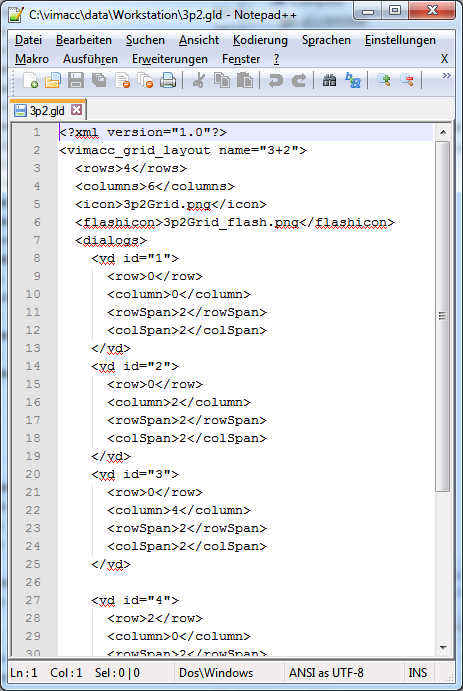Screen dimensions: 463x691
Task: Click the Print toolbar icon
Action: 168,81
